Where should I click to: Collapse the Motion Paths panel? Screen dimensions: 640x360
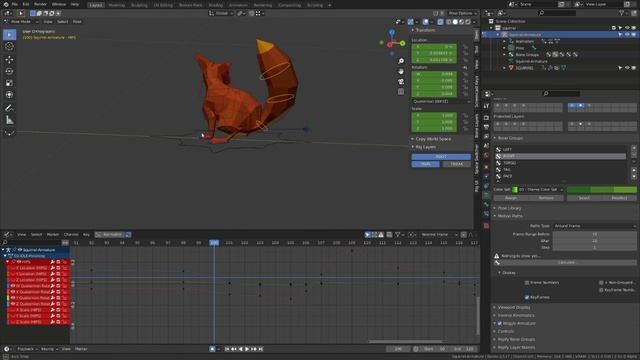(509, 216)
